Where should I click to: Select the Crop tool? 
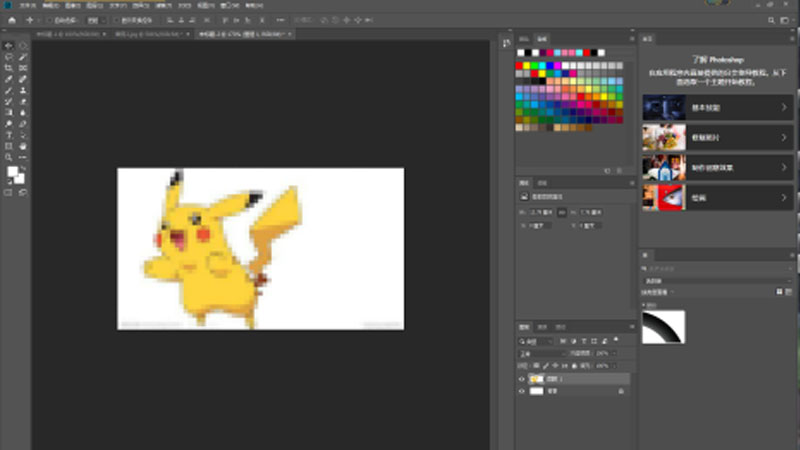[x=9, y=68]
